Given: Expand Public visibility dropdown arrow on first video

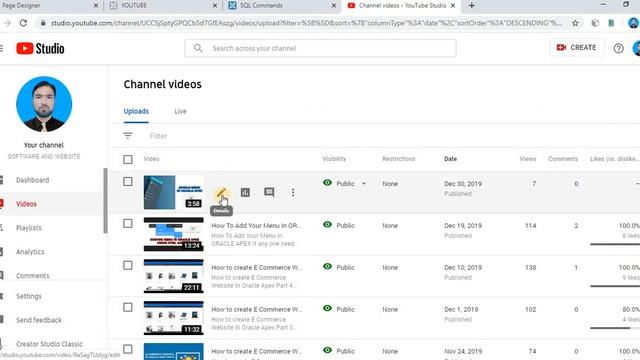Looking at the screenshot, I should 364,184.
